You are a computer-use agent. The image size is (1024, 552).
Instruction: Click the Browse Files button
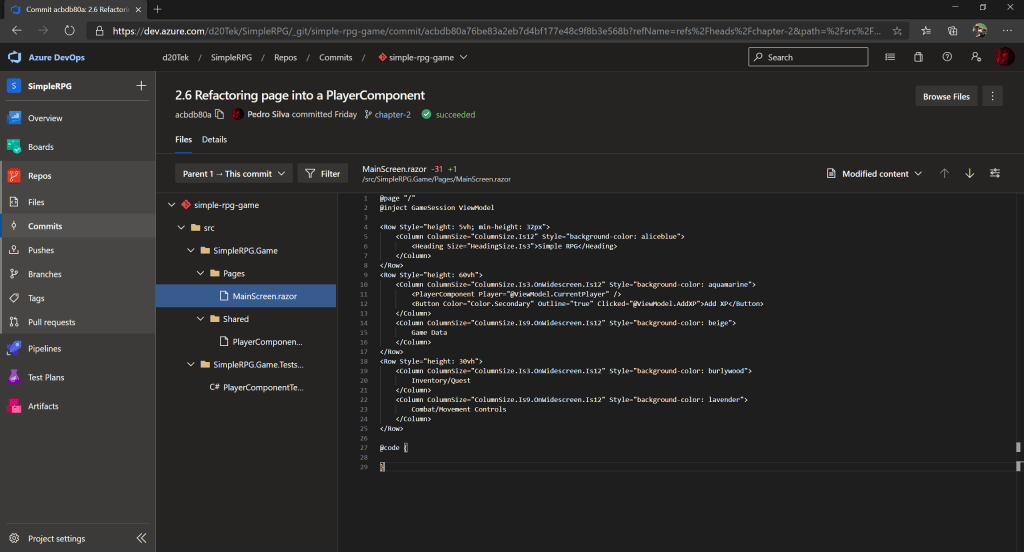point(945,97)
